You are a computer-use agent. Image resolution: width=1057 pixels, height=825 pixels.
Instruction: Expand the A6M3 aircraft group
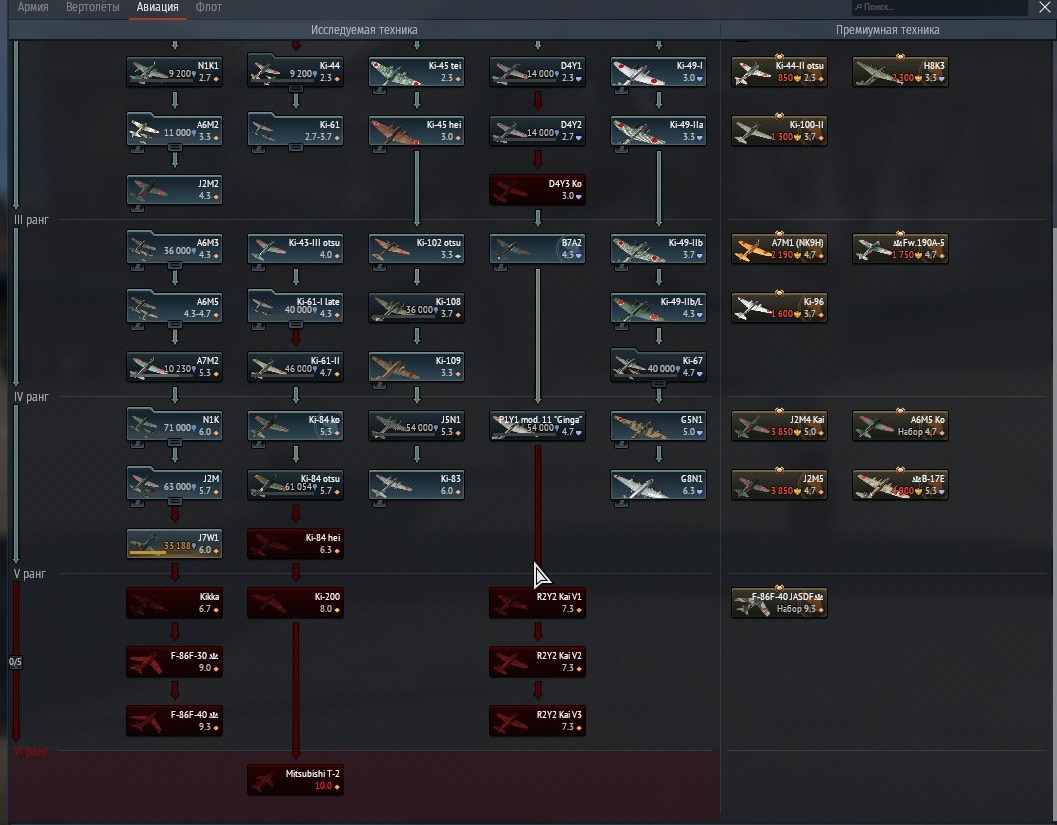coord(175,249)
